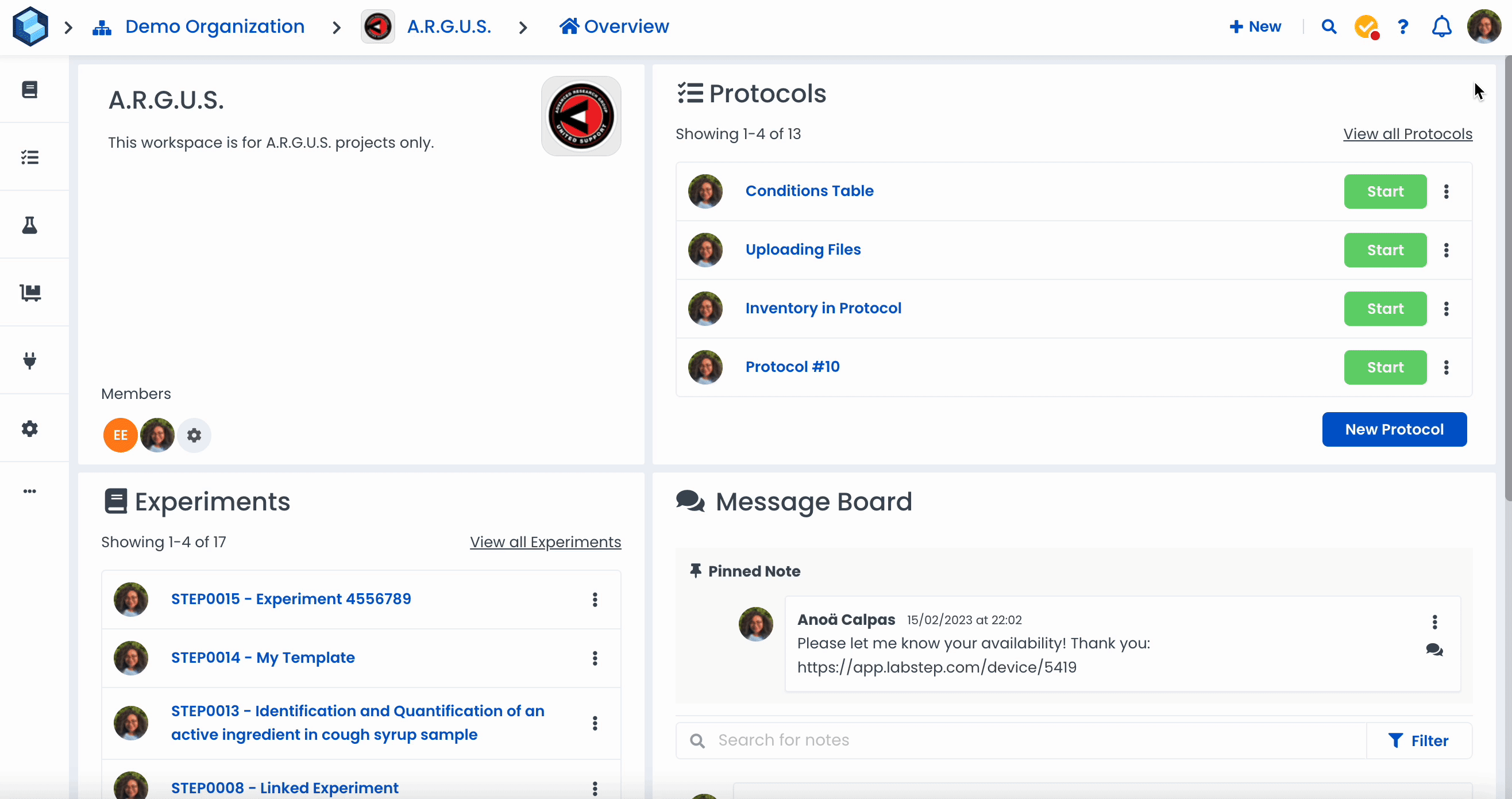
Task: Open the protocols checklist sidebar icon
Action: pos(30,157)
